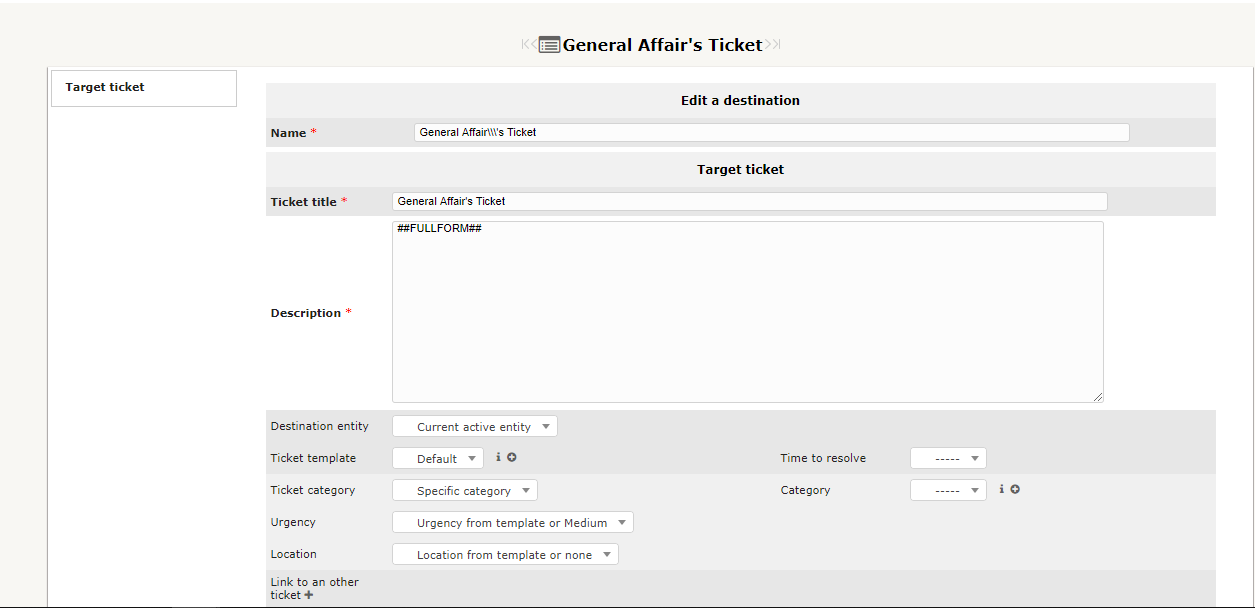This screenshot has height=608, width=1255.
Task: Open the Destination entity dropdown
Action: (x=474, y=425)
